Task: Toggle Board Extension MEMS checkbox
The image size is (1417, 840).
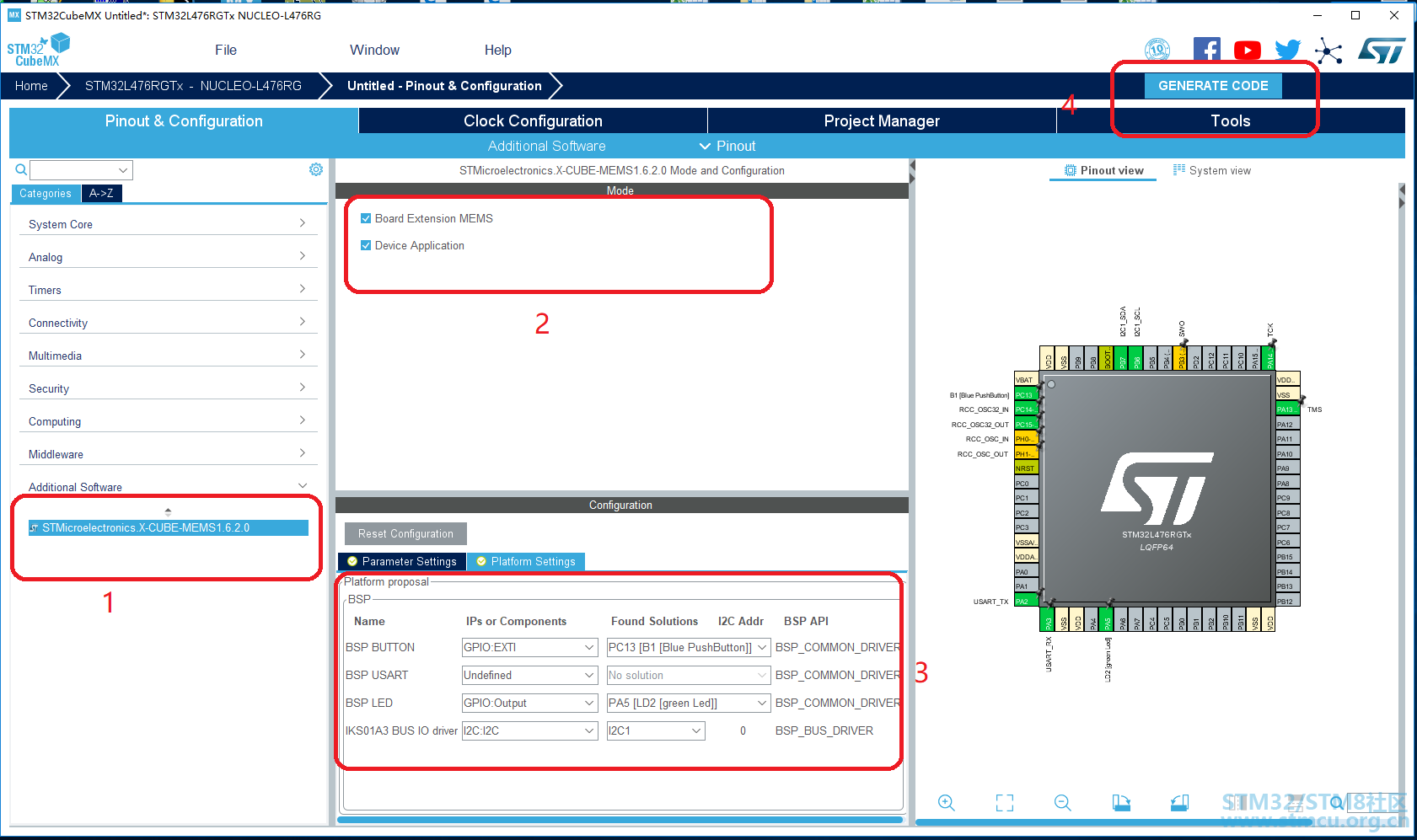Action: [366, 218]
